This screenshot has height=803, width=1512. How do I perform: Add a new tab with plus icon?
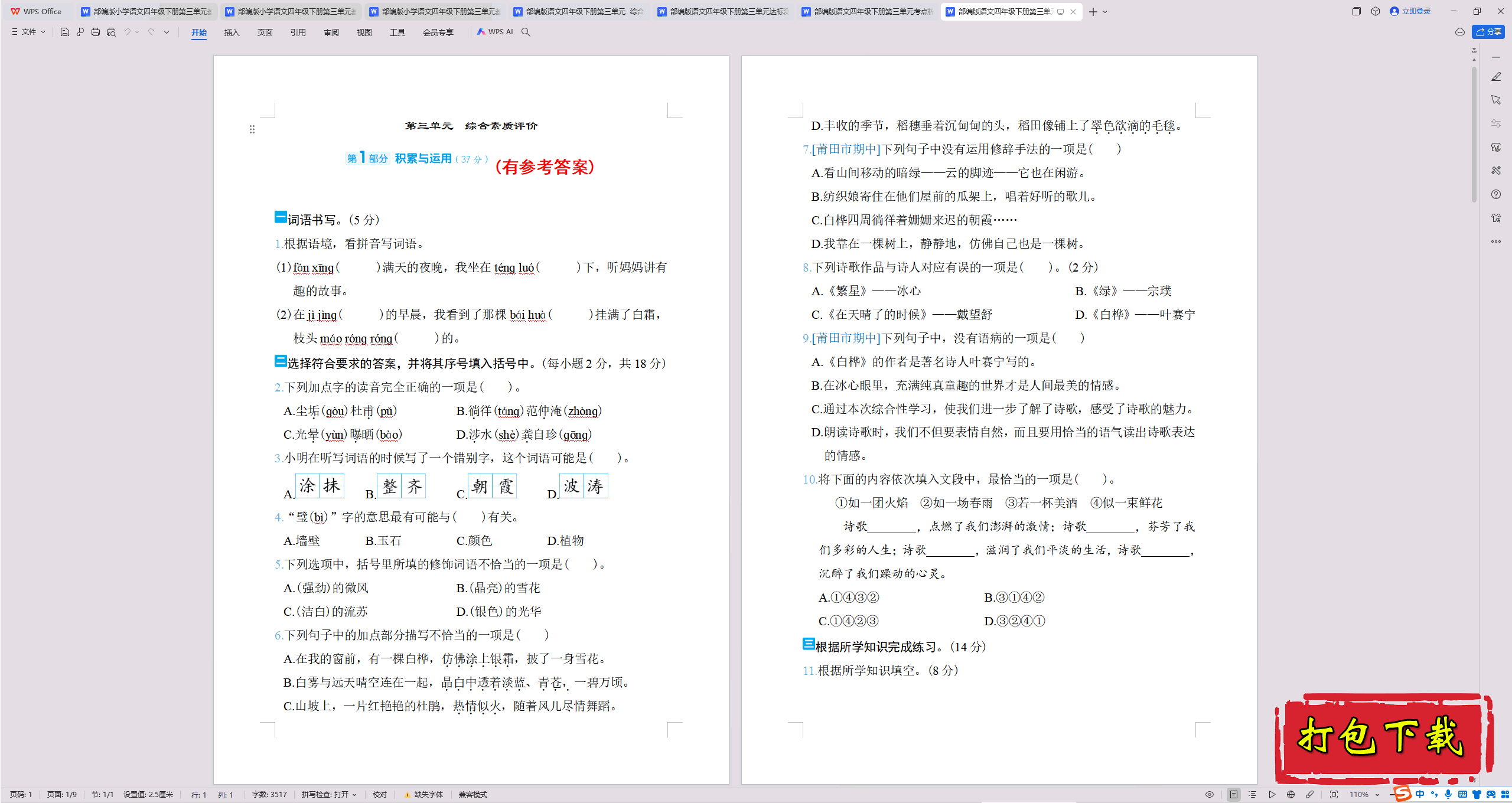(x=1093, y=12)
